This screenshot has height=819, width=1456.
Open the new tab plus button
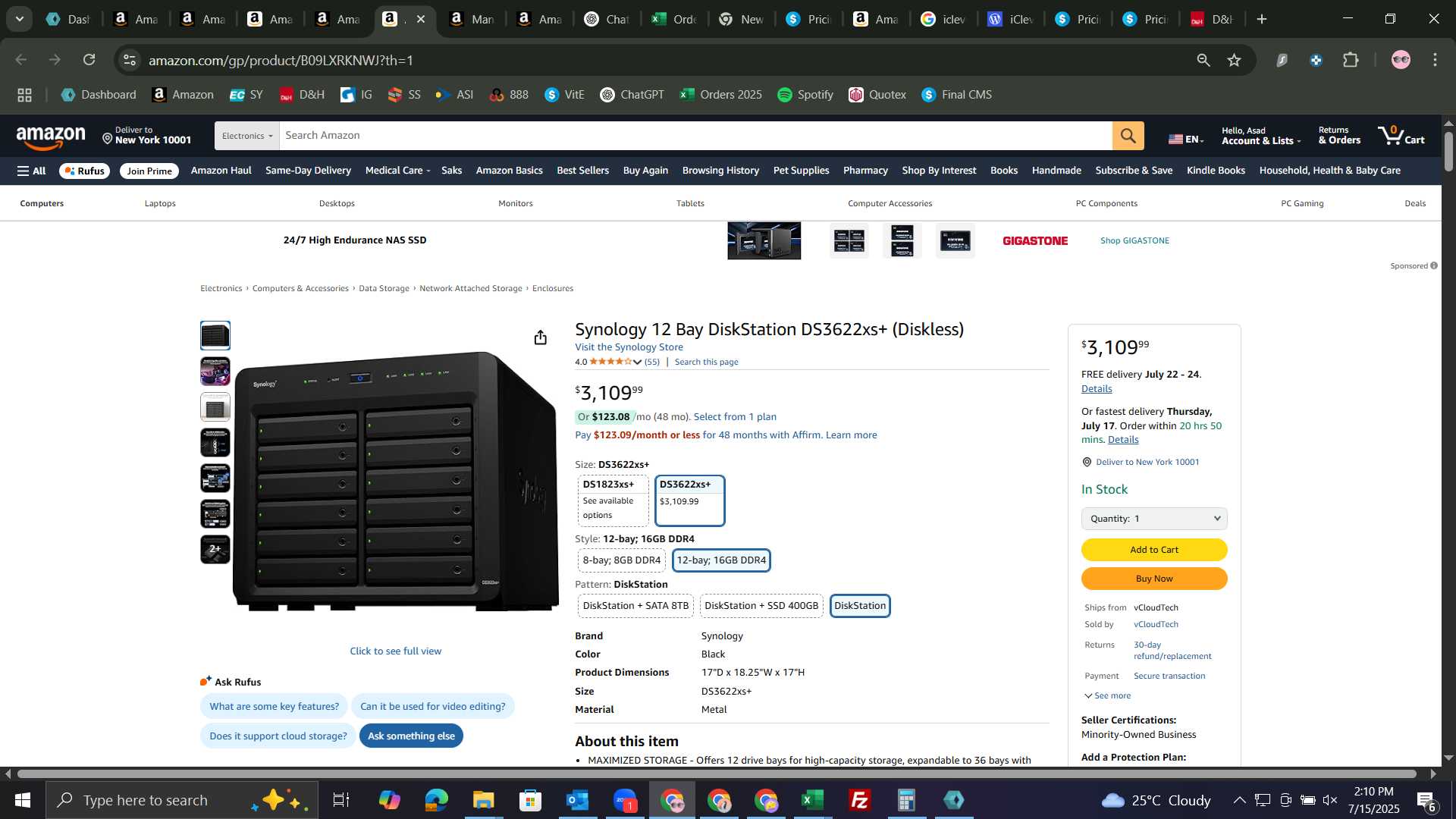coord(1262,19)
